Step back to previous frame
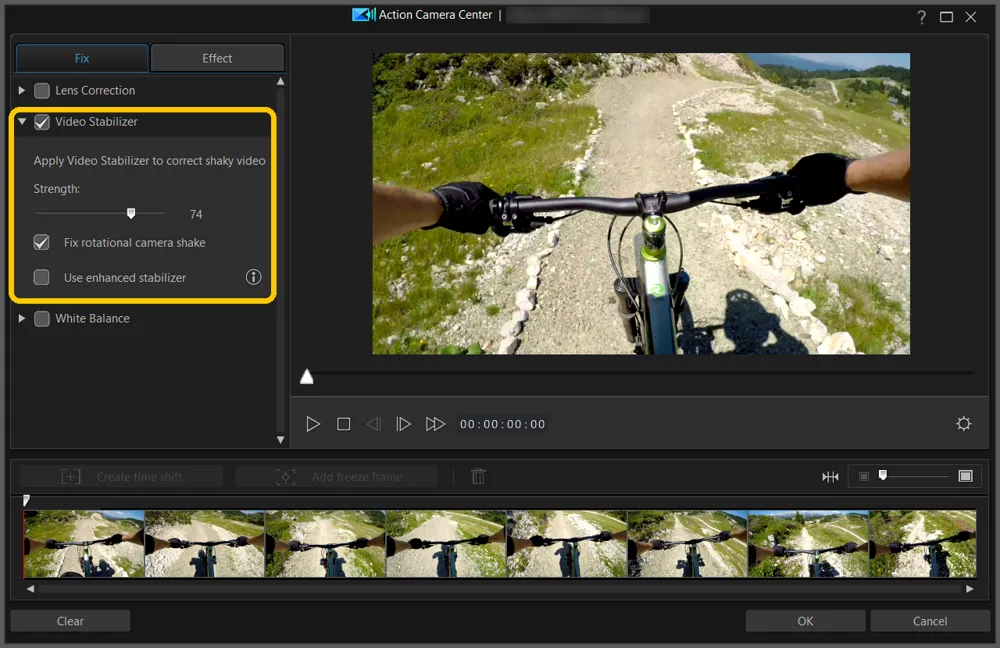This screenshot has width=1000, height=648. pos(374,424)
